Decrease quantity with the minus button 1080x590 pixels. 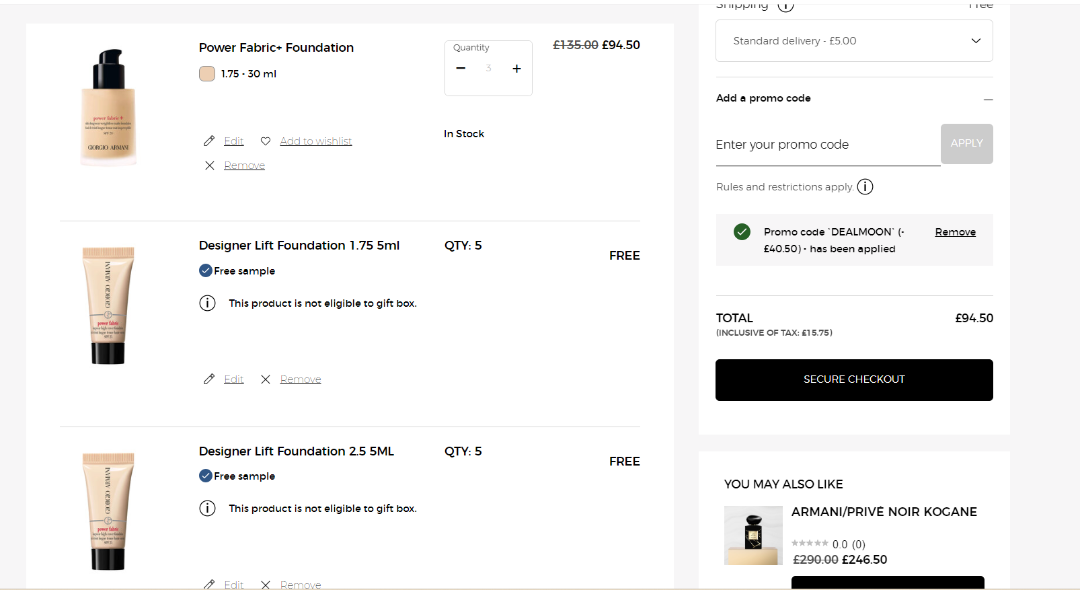click(461, 68)
